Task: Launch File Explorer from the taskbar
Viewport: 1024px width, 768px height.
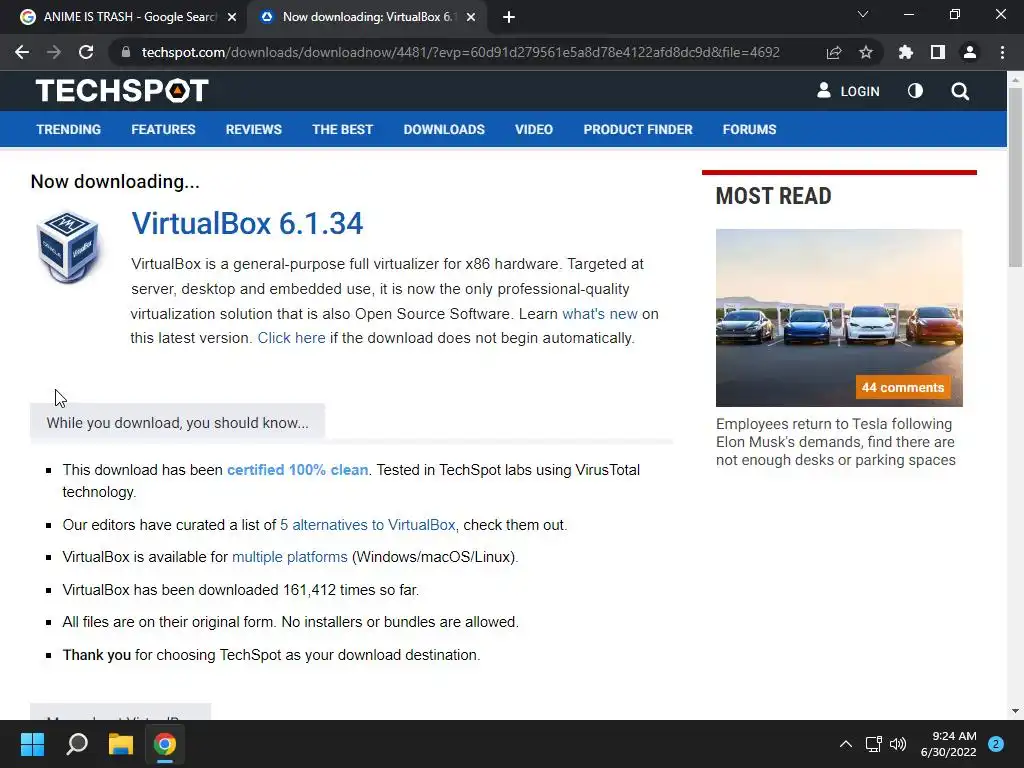Action: pyautogui.click(x=121, y=744)
